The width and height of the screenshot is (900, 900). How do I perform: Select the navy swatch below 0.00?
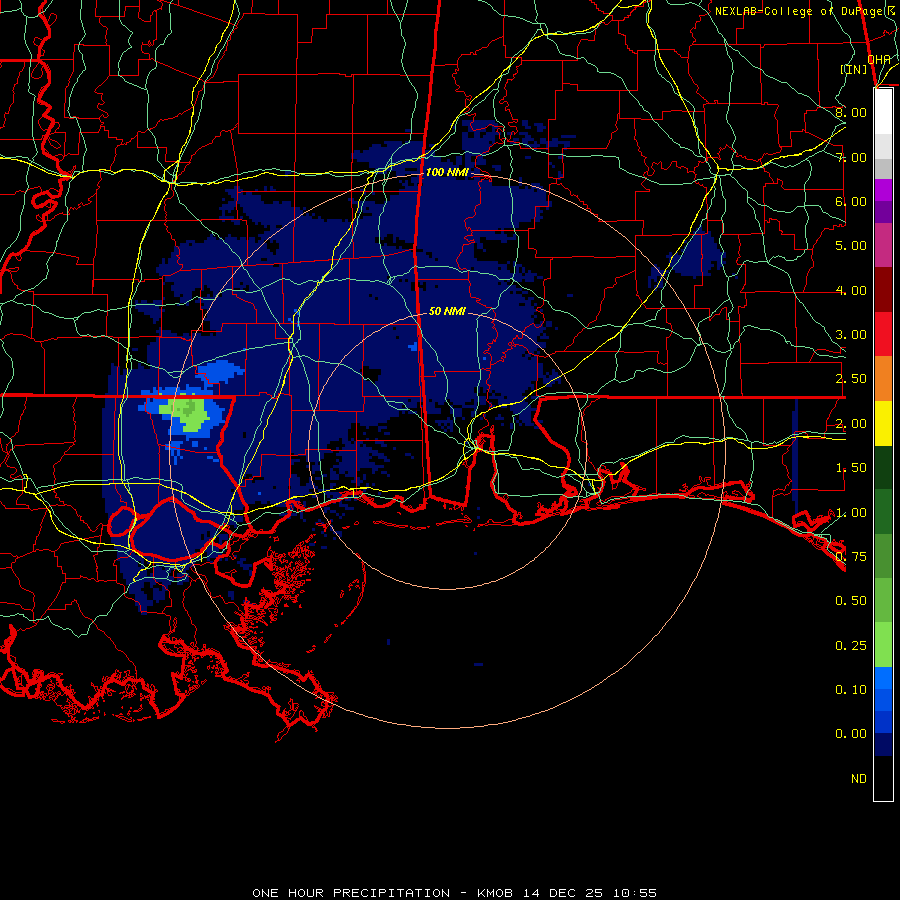883,745
